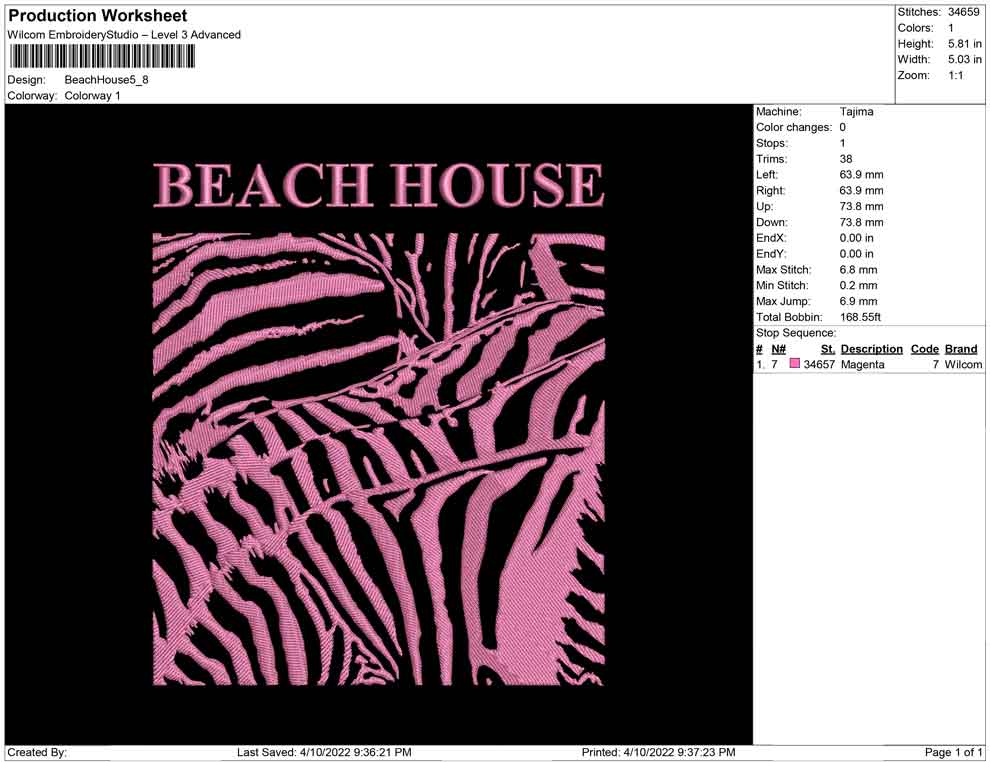Click the 'Brand' column header
The image size is (990, 762).
pos(961,349)
